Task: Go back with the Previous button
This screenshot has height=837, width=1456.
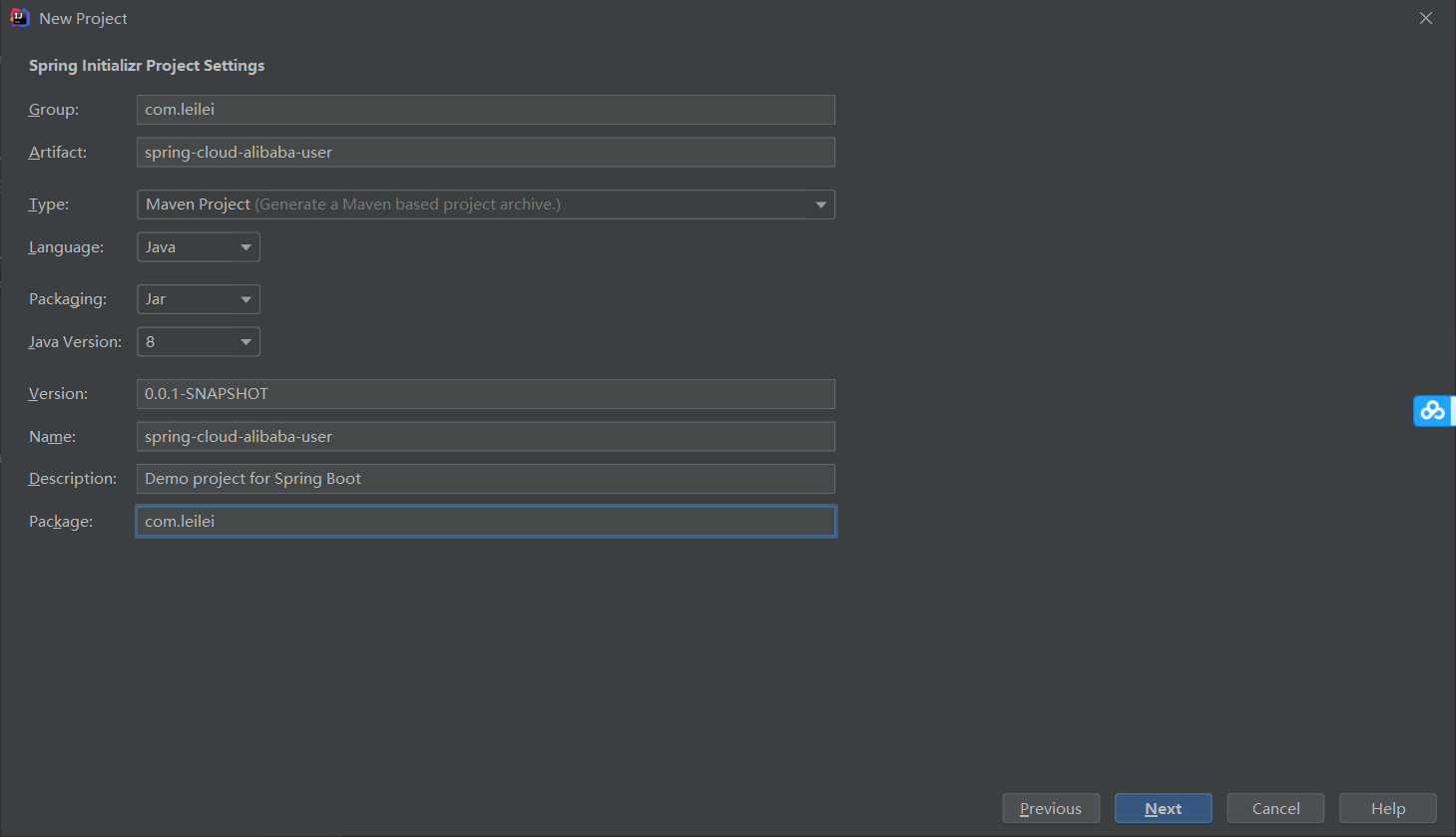Action: [x=1051, y=808]
